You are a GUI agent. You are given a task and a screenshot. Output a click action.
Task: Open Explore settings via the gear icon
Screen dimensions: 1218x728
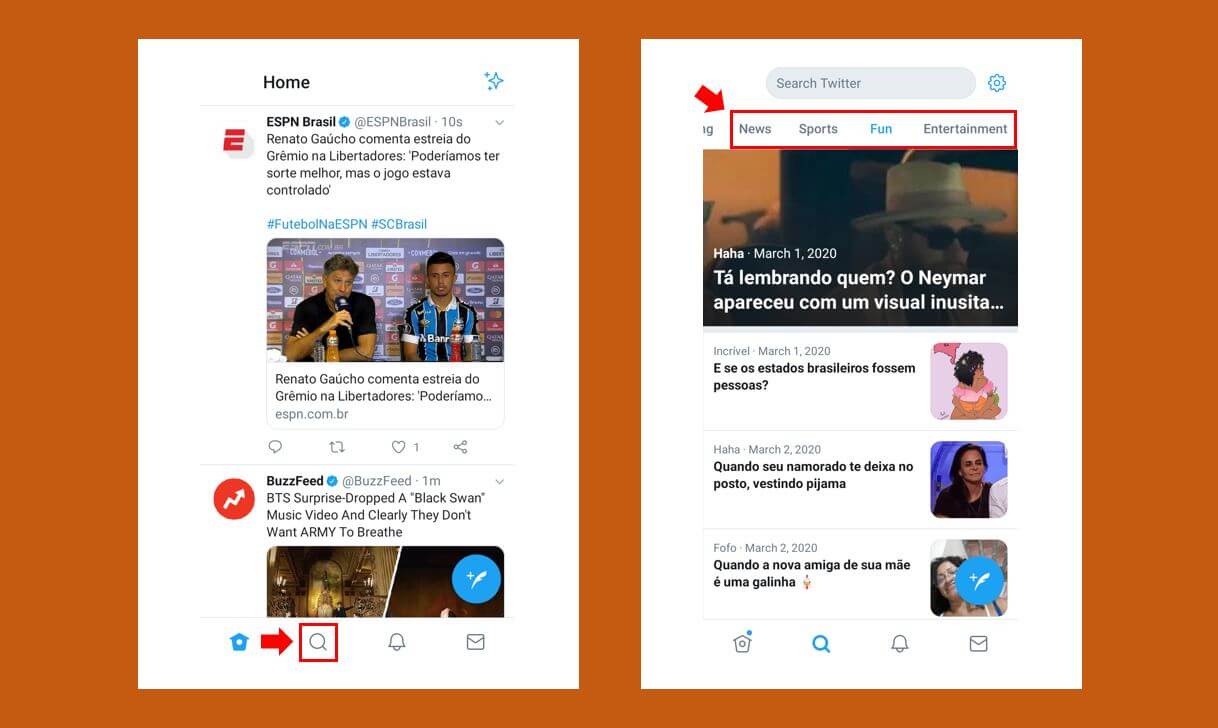[997, 83]
